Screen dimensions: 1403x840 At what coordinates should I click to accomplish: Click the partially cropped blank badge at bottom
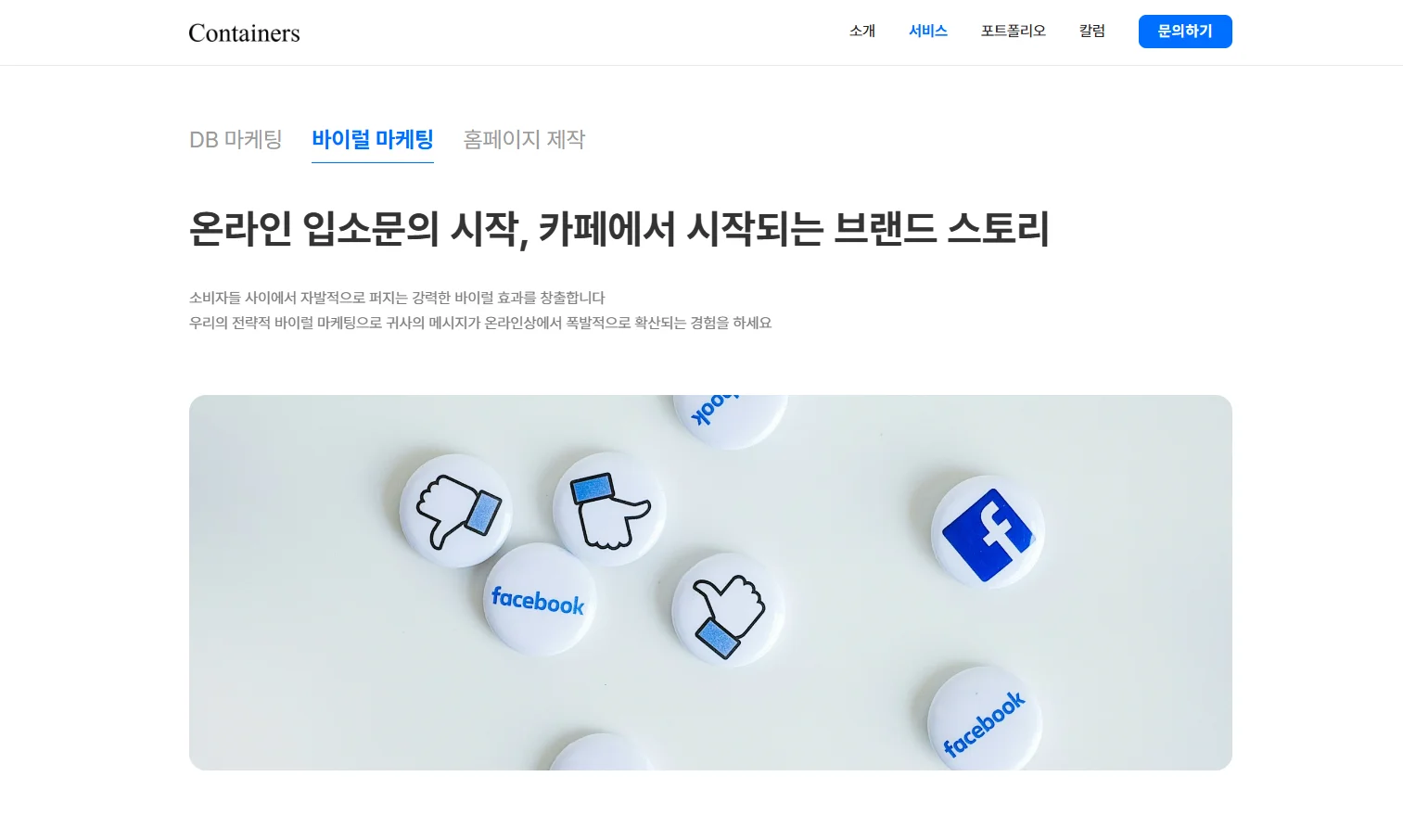602,752
